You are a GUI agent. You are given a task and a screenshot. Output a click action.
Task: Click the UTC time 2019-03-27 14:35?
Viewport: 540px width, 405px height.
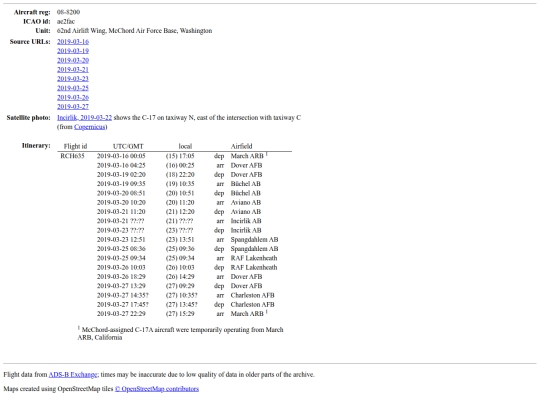click(x=123, y=295)
